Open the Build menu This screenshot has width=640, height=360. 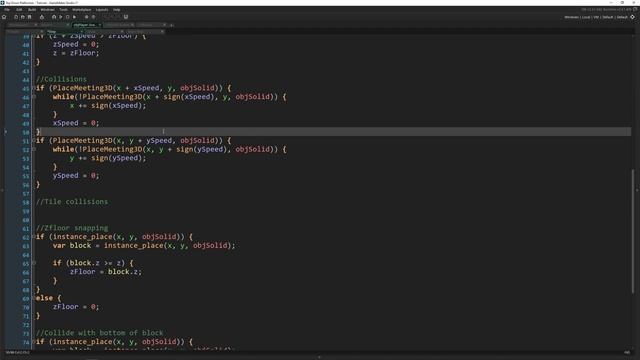(32, 9)
